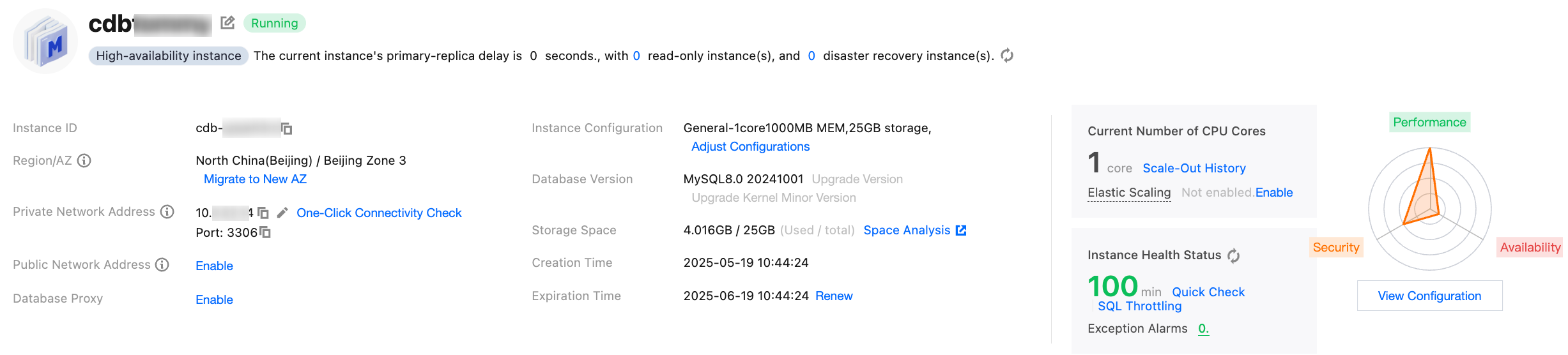1568x355 pixels.
Task: Copy the Instance ID
Action: pyautogui.click(x=287, y=129)
